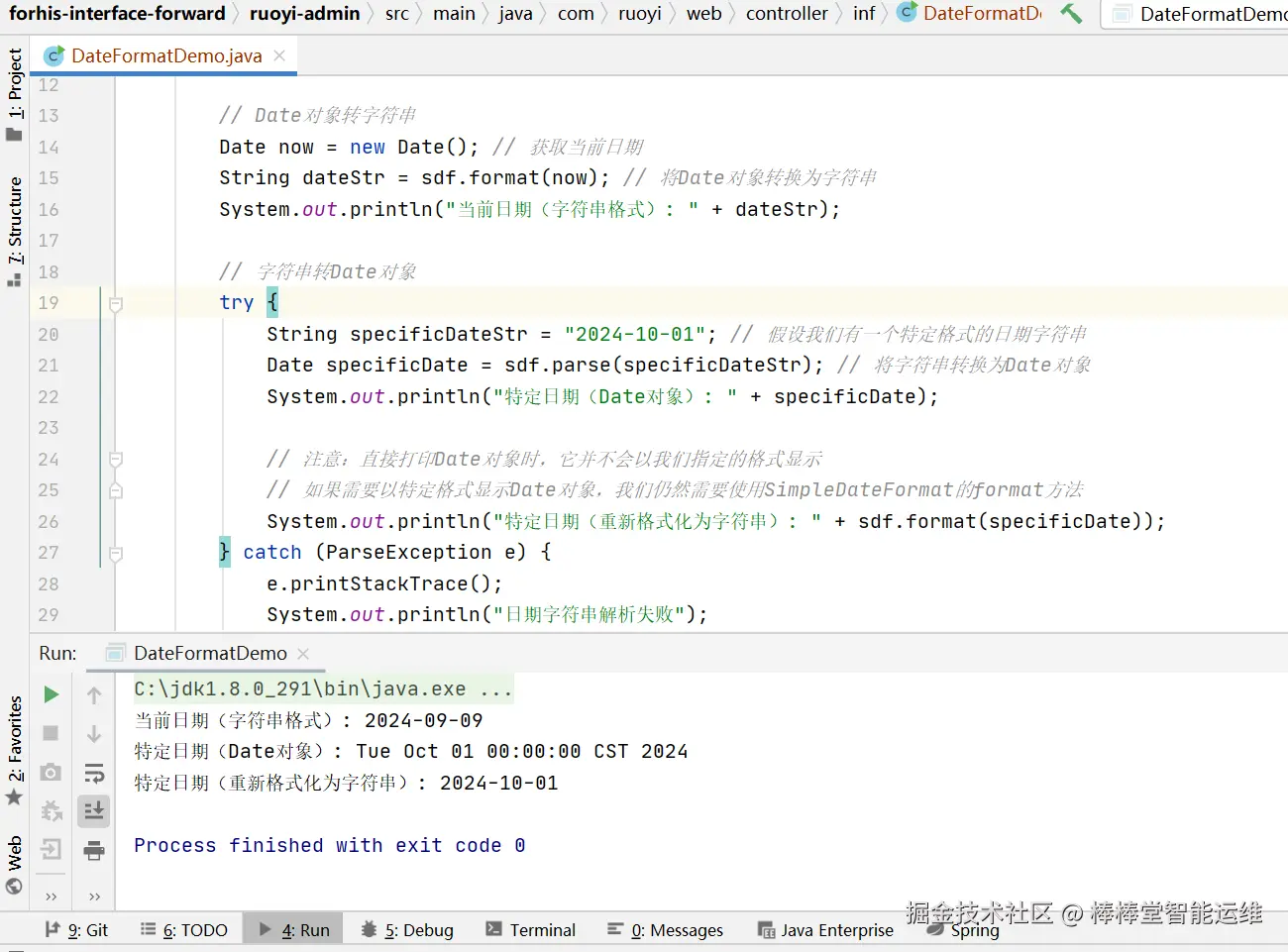
Task: Click the attach debugger bug icon
Action: pyautogui.click(x=52, y=811)
